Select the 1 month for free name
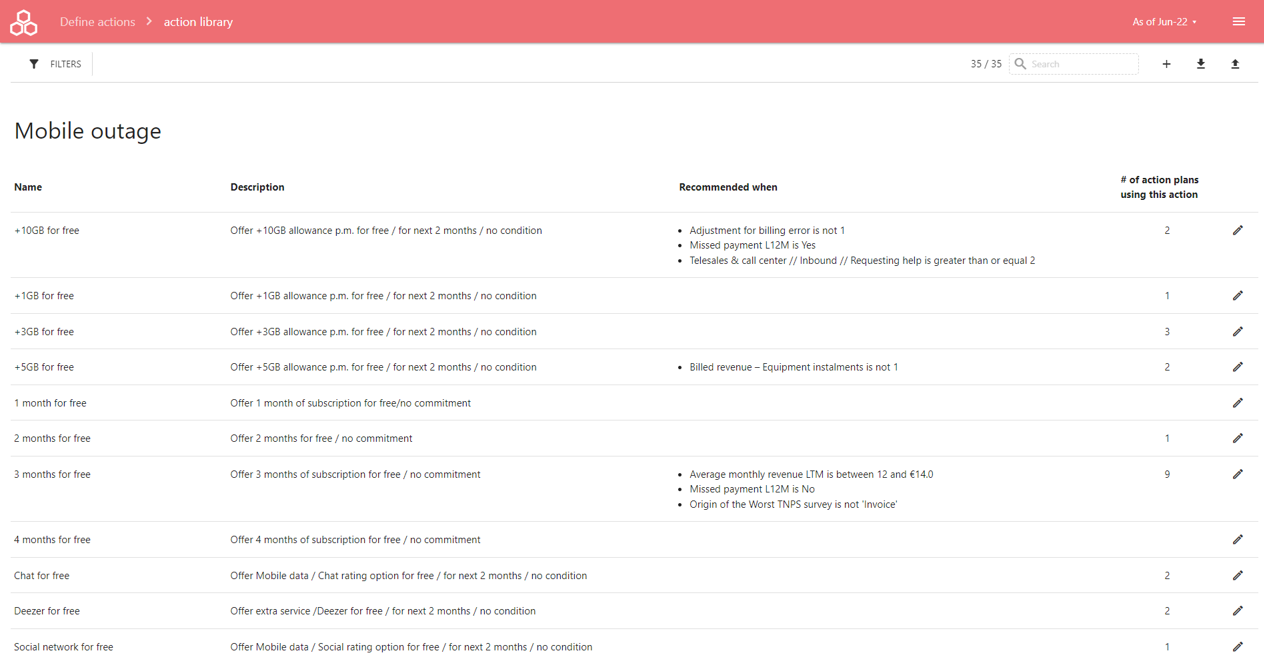 (x=50, y=403)
